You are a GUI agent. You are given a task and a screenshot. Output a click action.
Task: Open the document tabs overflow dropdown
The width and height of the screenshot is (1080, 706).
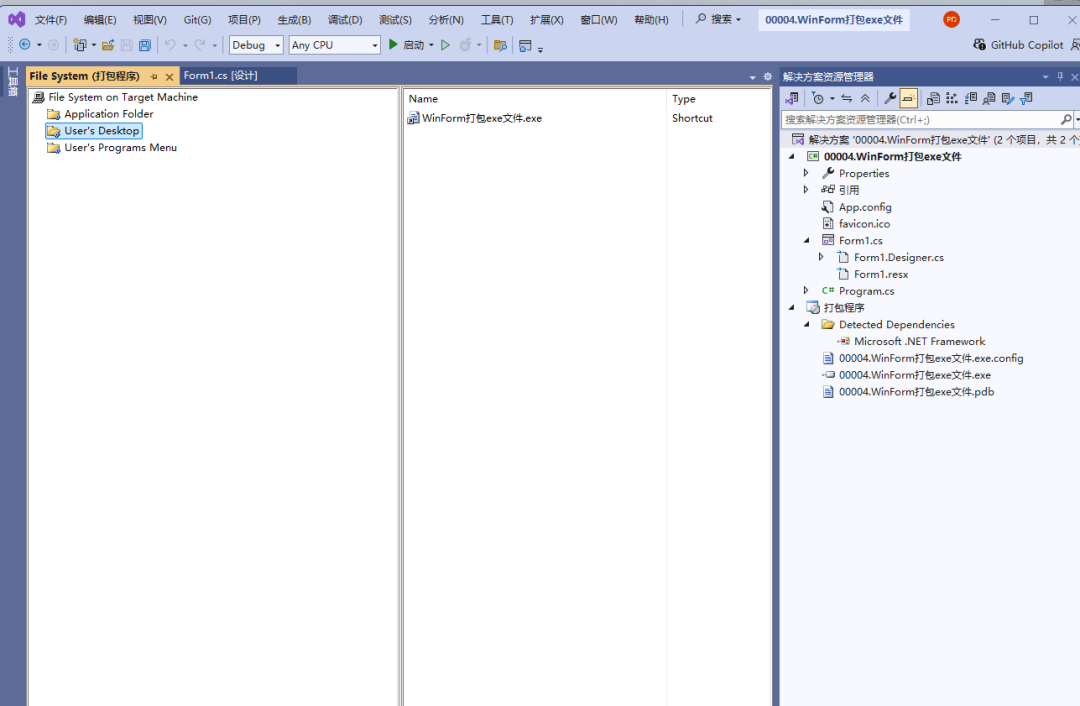tap(752, 77)
